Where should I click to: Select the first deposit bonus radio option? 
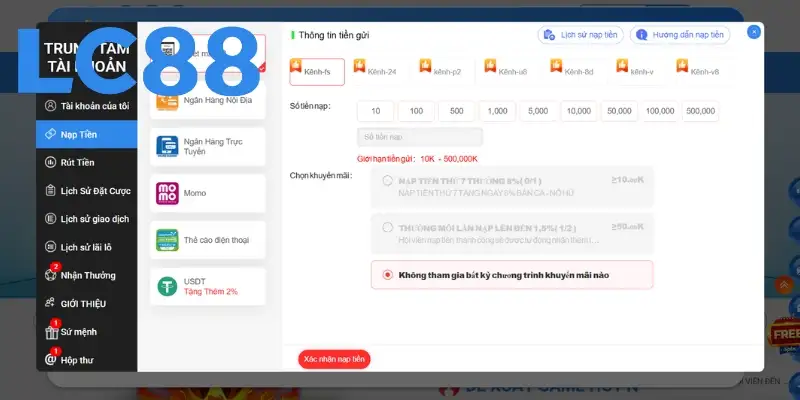(388, 182)
